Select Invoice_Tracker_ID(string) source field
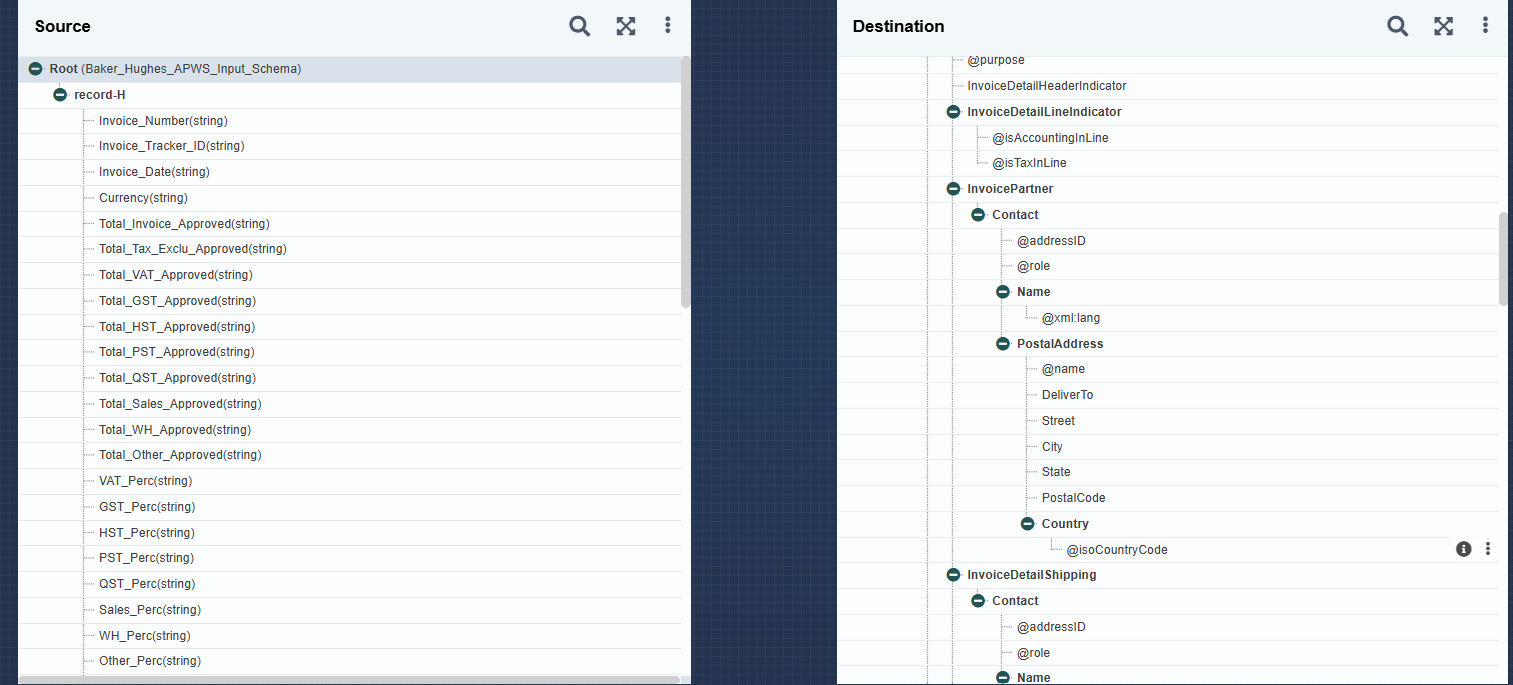This screenshot has height=685, width=1513. point(172,146)
